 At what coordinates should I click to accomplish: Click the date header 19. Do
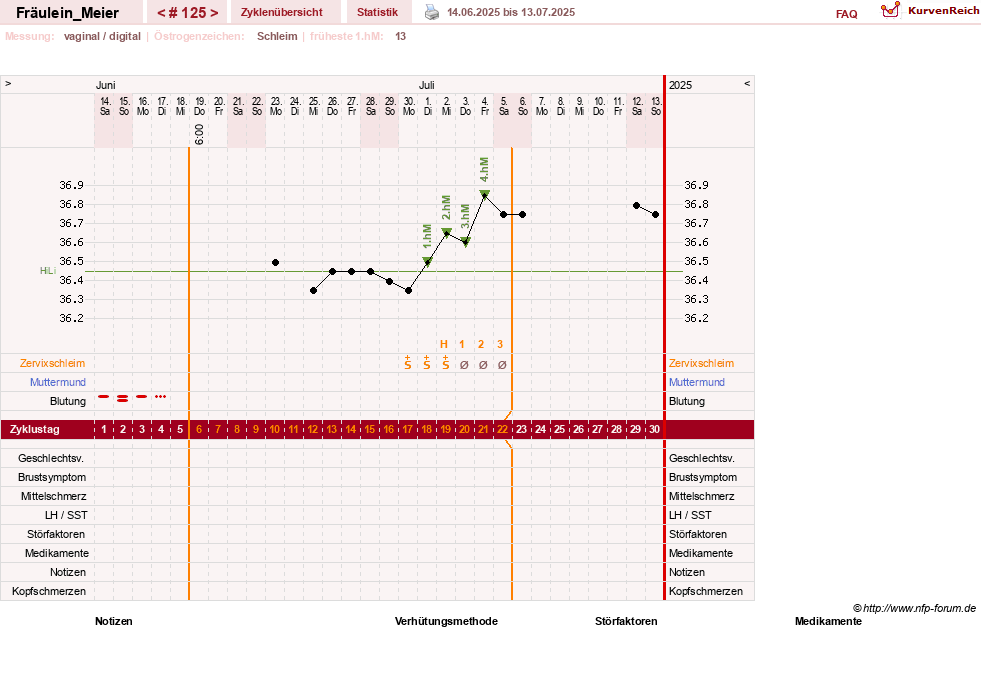pyautogui.click(x=200, y=106)
